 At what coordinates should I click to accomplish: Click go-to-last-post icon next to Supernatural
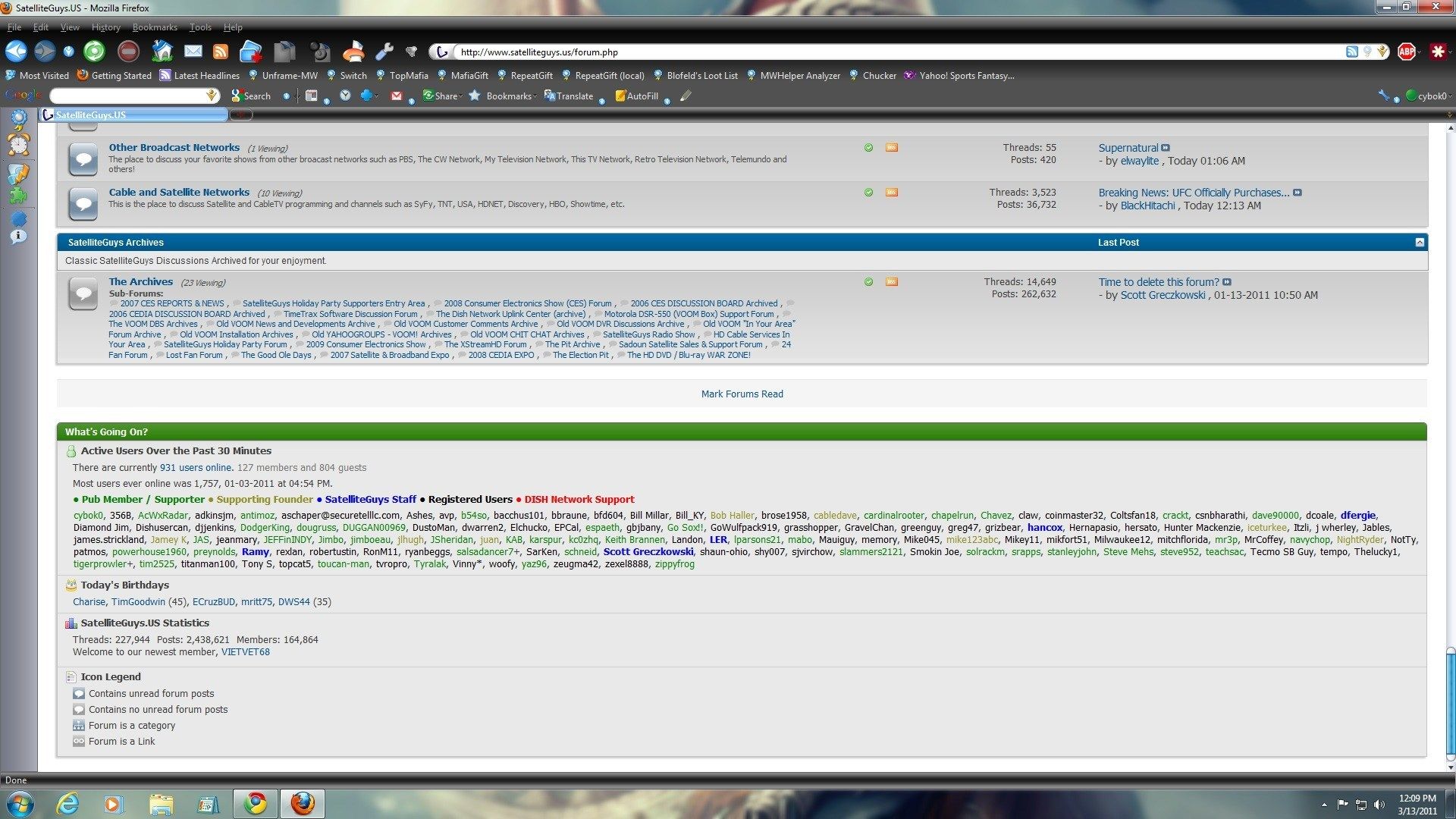pos(1166,148)
